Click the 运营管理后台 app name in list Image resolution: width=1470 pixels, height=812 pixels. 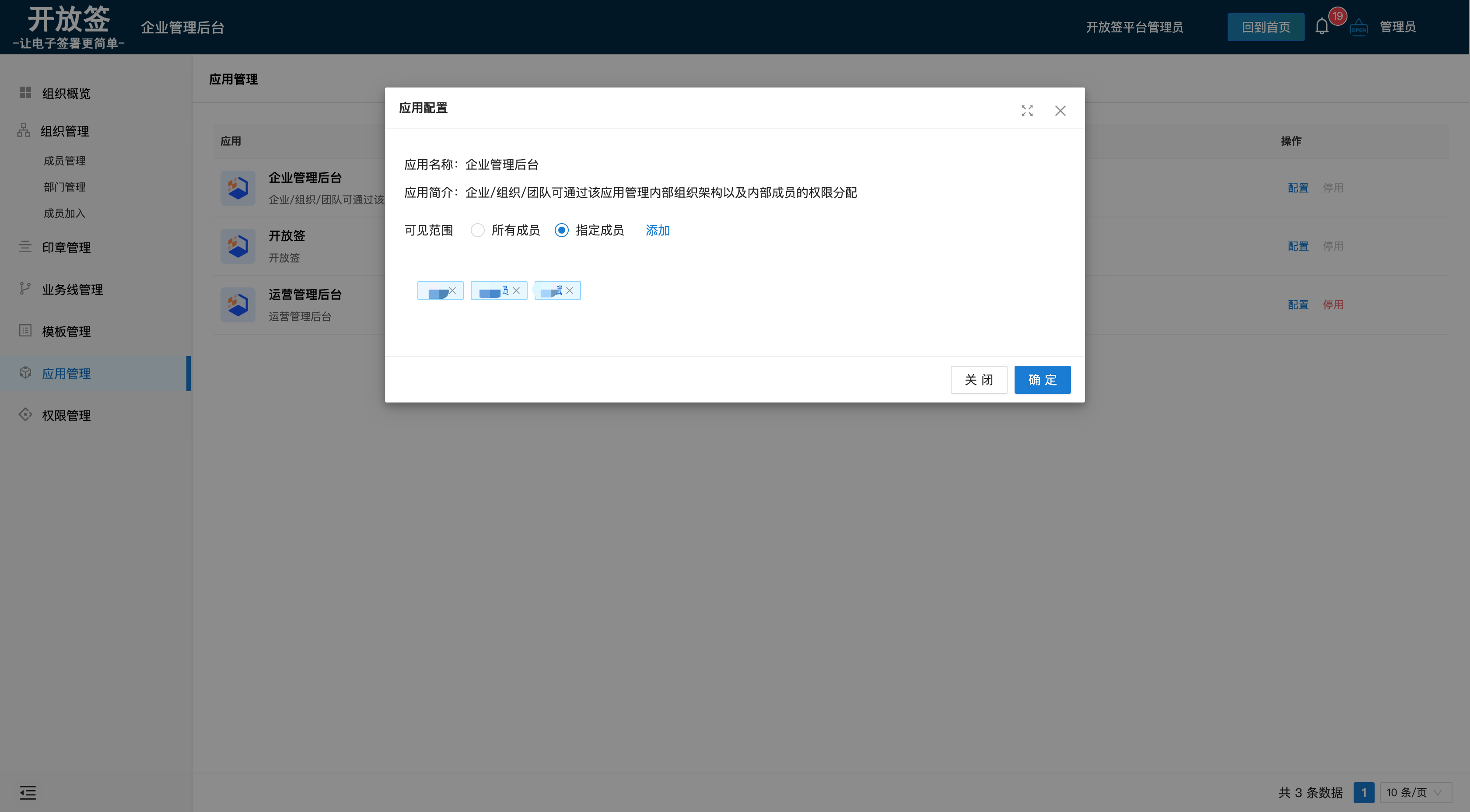click(305, 294)
